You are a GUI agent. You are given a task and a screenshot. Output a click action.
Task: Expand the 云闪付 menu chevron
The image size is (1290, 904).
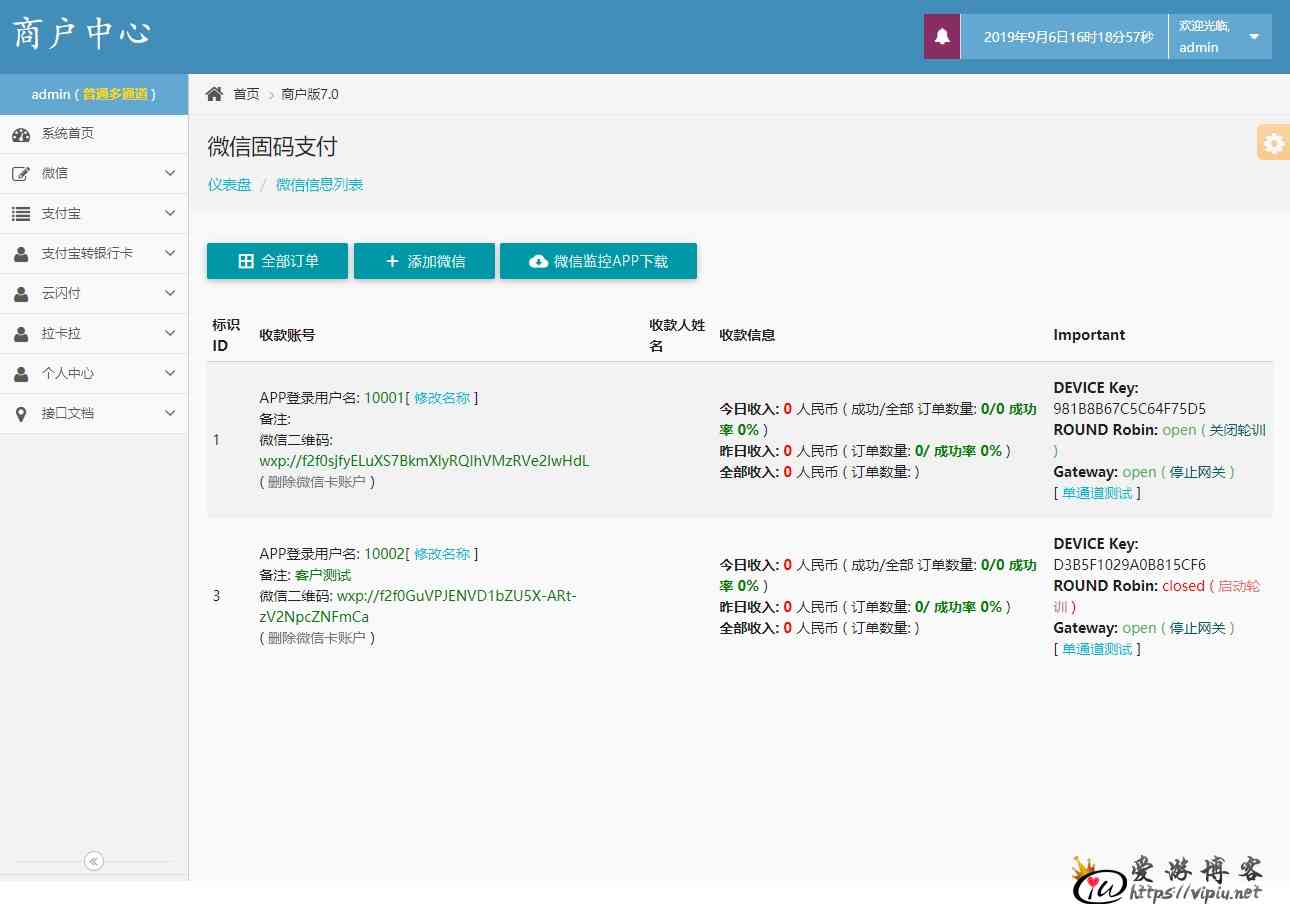pos(170,293)
